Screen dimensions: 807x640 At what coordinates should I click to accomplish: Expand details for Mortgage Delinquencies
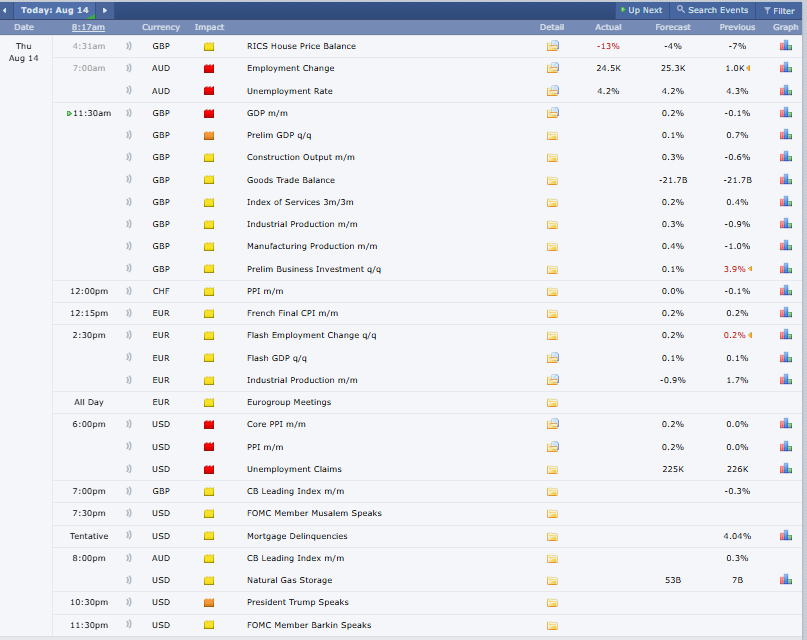pos(552,536)
